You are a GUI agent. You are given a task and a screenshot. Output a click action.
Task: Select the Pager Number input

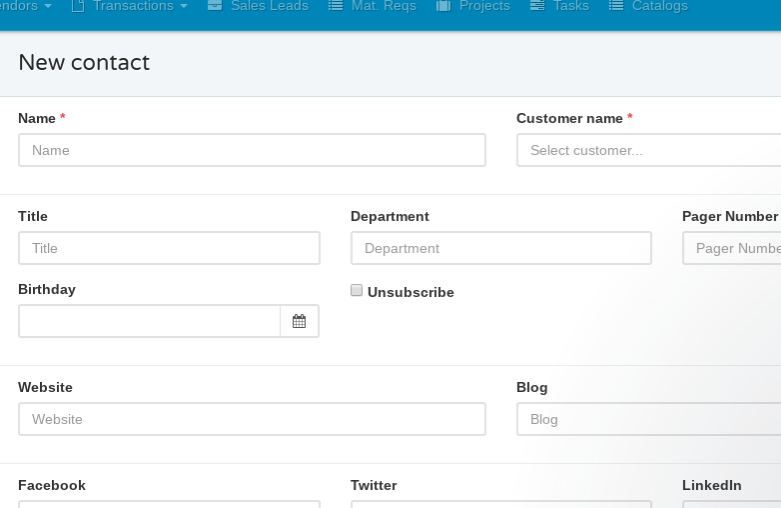coord(731,248)
